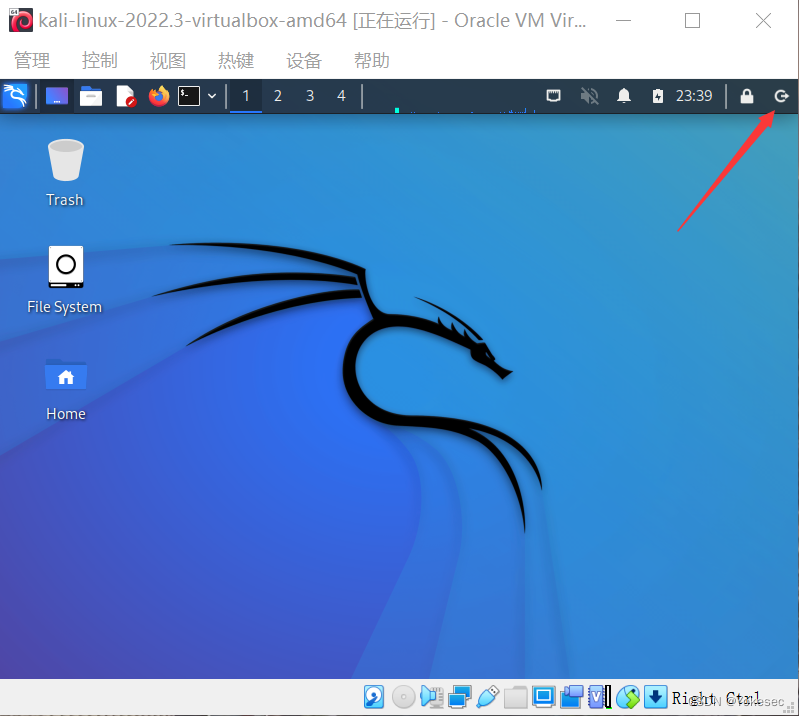Viewport: 799px width, 716px height.
Task: Launch Firefox from the panel
Action: coord(159,96)
